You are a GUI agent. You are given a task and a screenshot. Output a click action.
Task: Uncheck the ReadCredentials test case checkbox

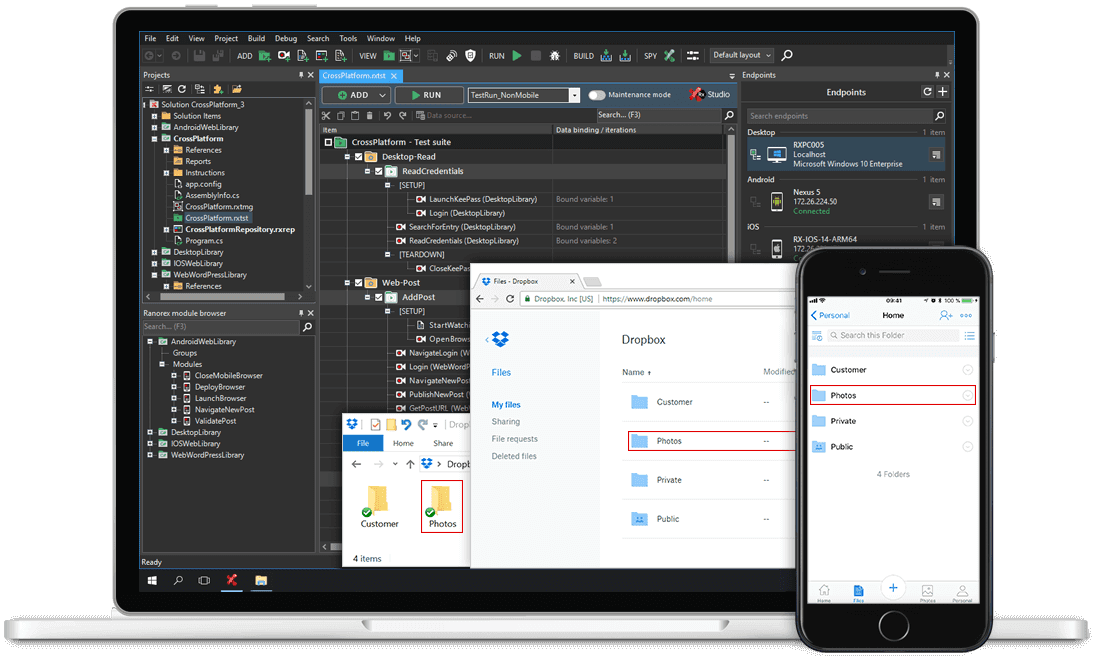tap(379, 171)
